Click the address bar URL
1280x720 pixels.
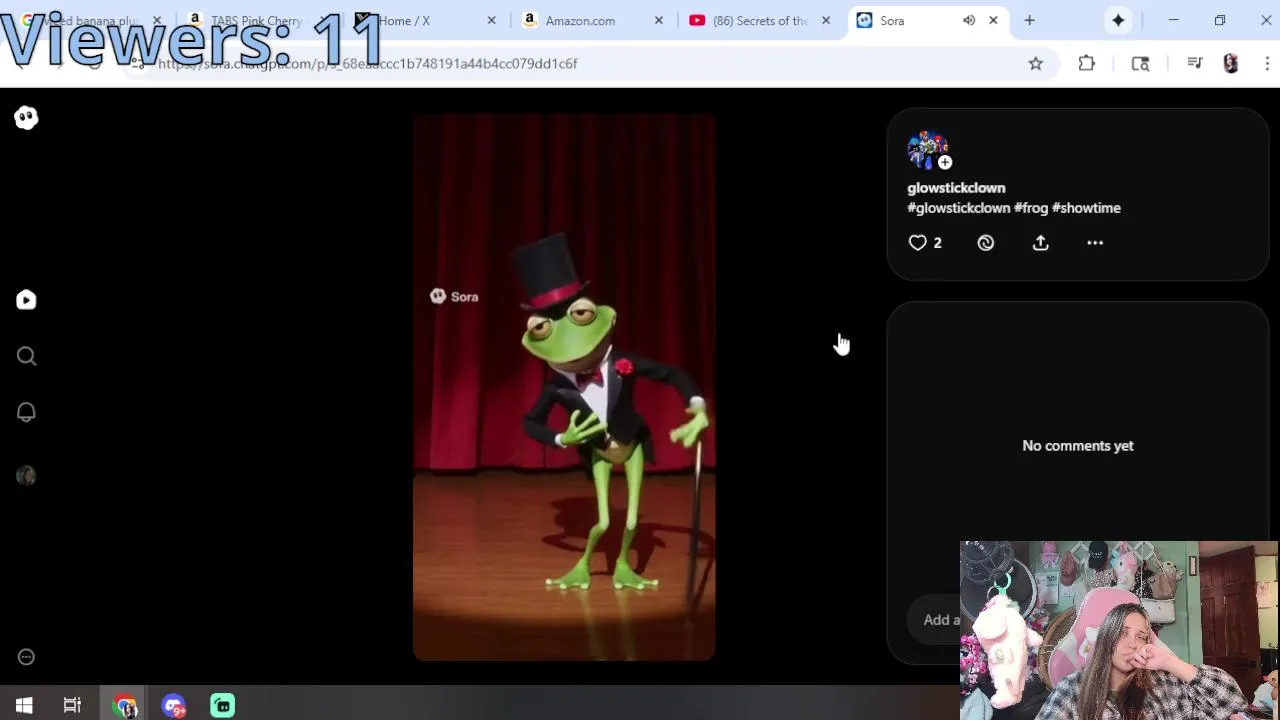tap(368, 63)
